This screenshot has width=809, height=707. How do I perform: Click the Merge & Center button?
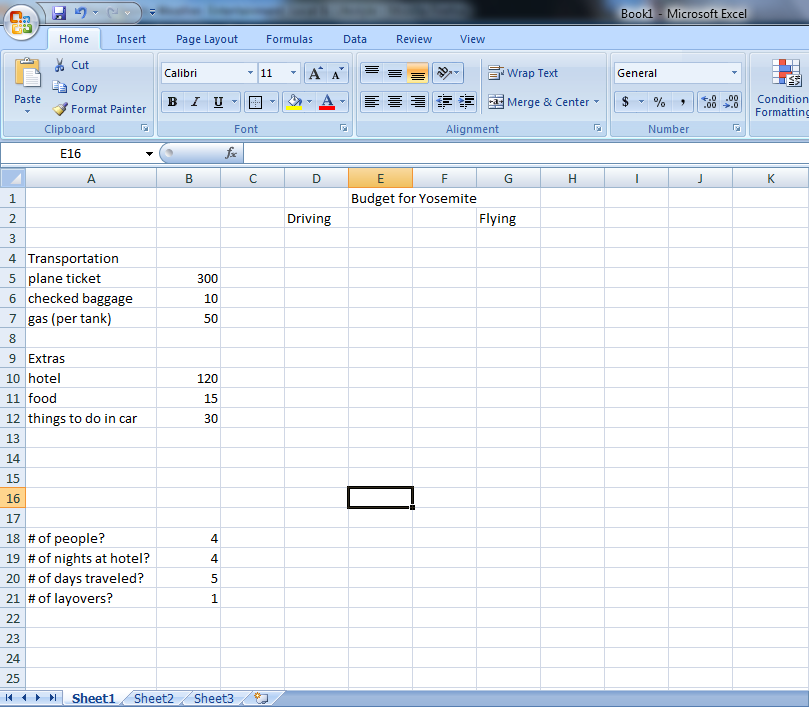pos(539,102)
